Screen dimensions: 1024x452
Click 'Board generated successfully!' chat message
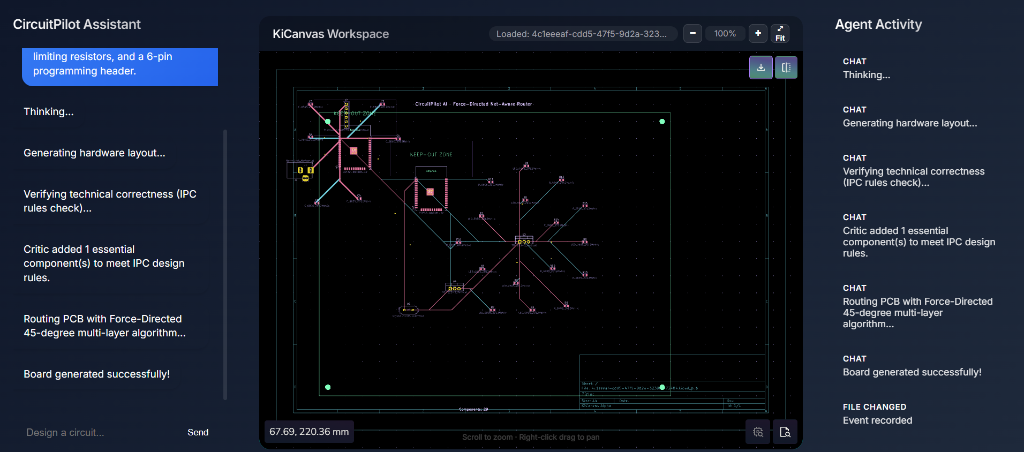coord(97,374)
